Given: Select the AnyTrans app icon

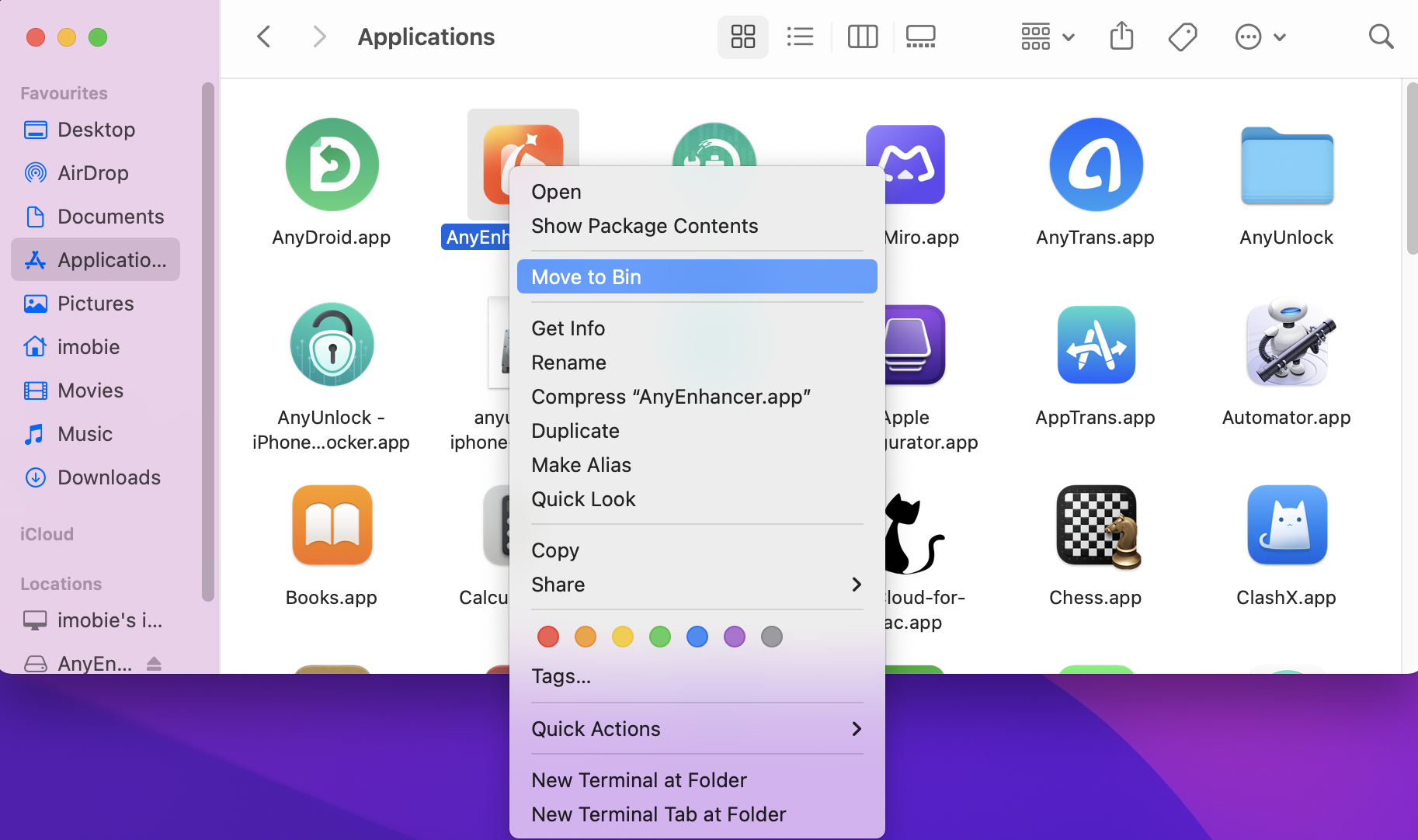Looking at the screenshot, I should [x=1096, y=164].
